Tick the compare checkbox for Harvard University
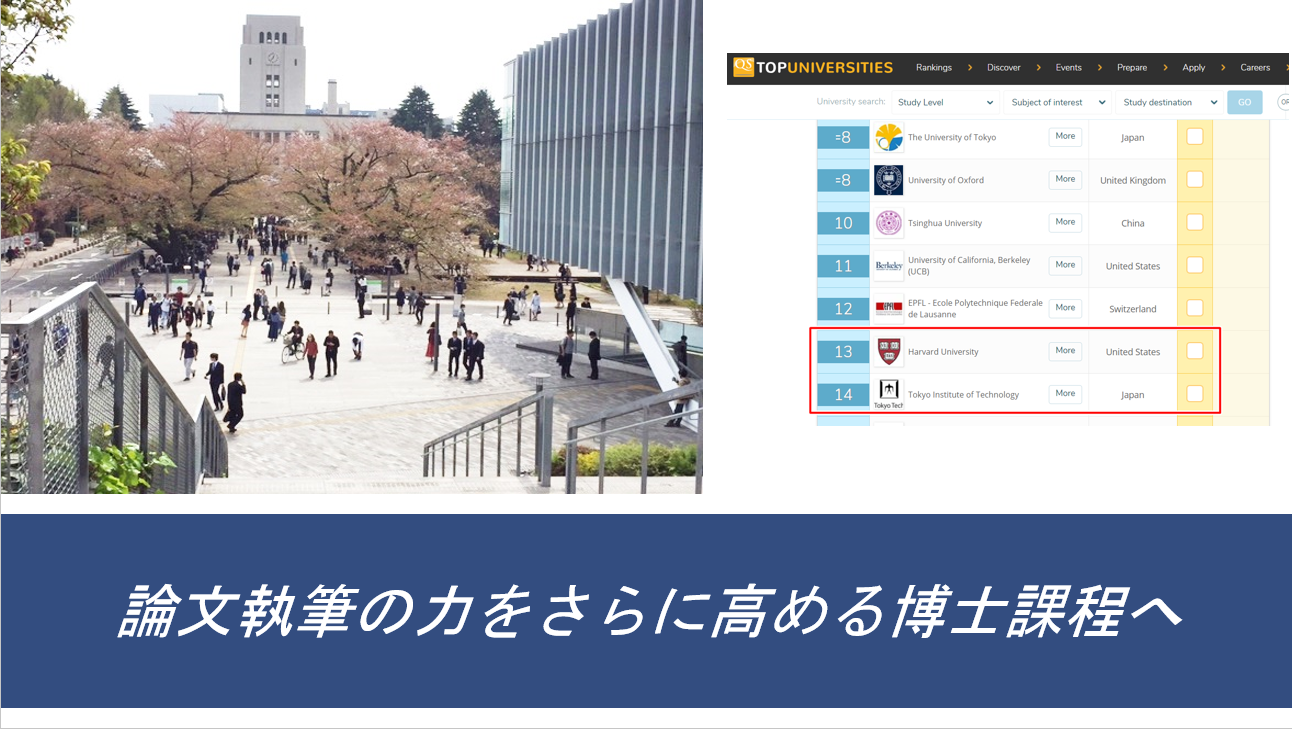1292x729 pixels. 1194,351
